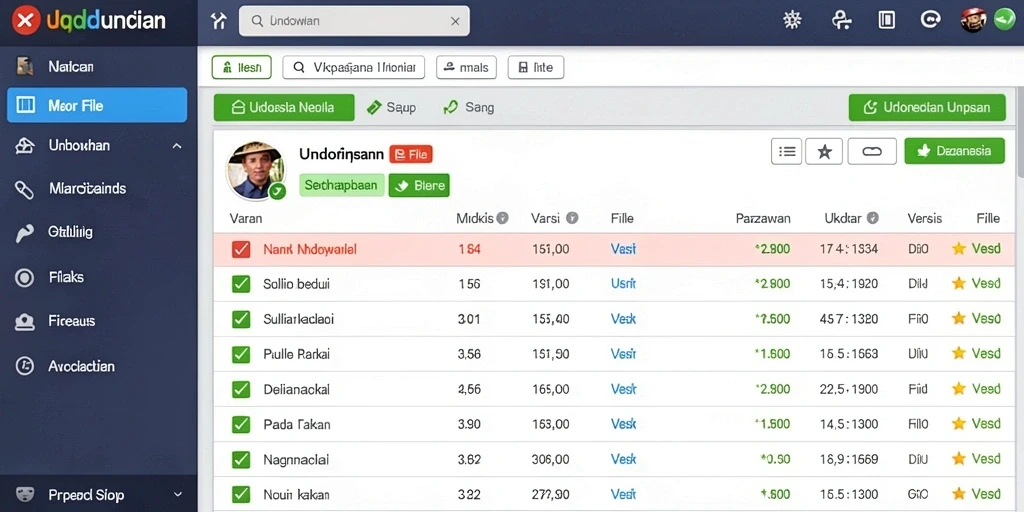Click the list view icon button
Image resolution: width=1024 pixels, height=512 pixels.
pos(786,152)
